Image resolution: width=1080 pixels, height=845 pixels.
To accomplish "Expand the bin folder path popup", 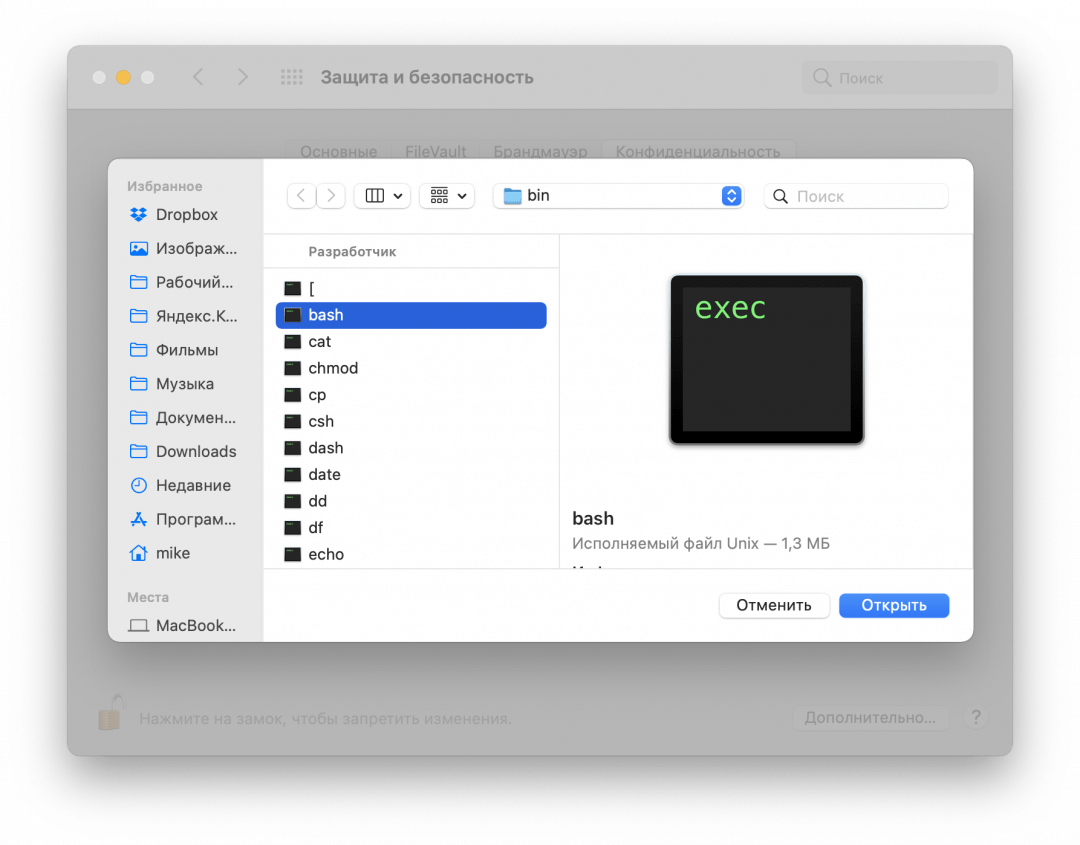I will click(x=618, y=196).
